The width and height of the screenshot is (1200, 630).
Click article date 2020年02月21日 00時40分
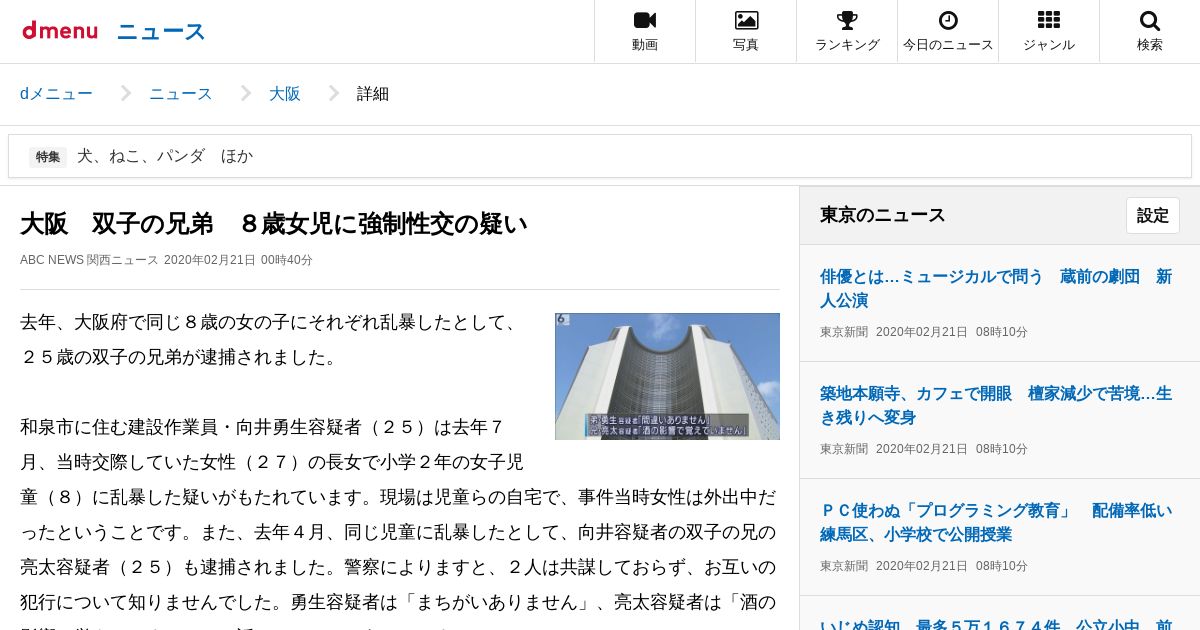pyautogui.click(x=238, y=260)
